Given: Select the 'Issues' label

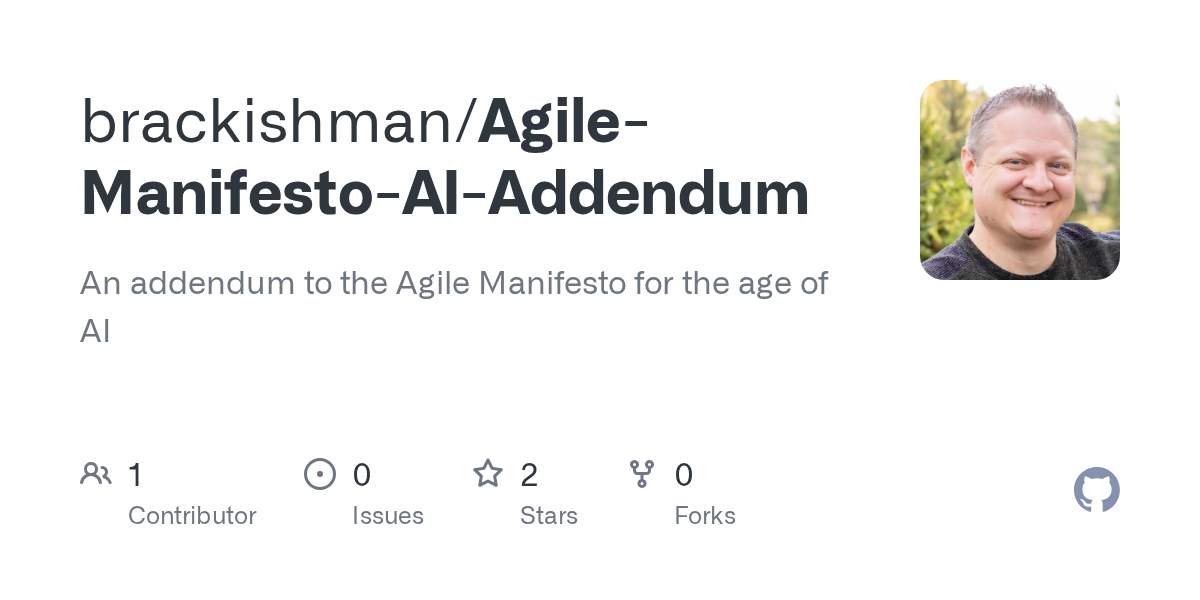Looking at the screenshot, I should pyautogui.click(x=388, y=516).
